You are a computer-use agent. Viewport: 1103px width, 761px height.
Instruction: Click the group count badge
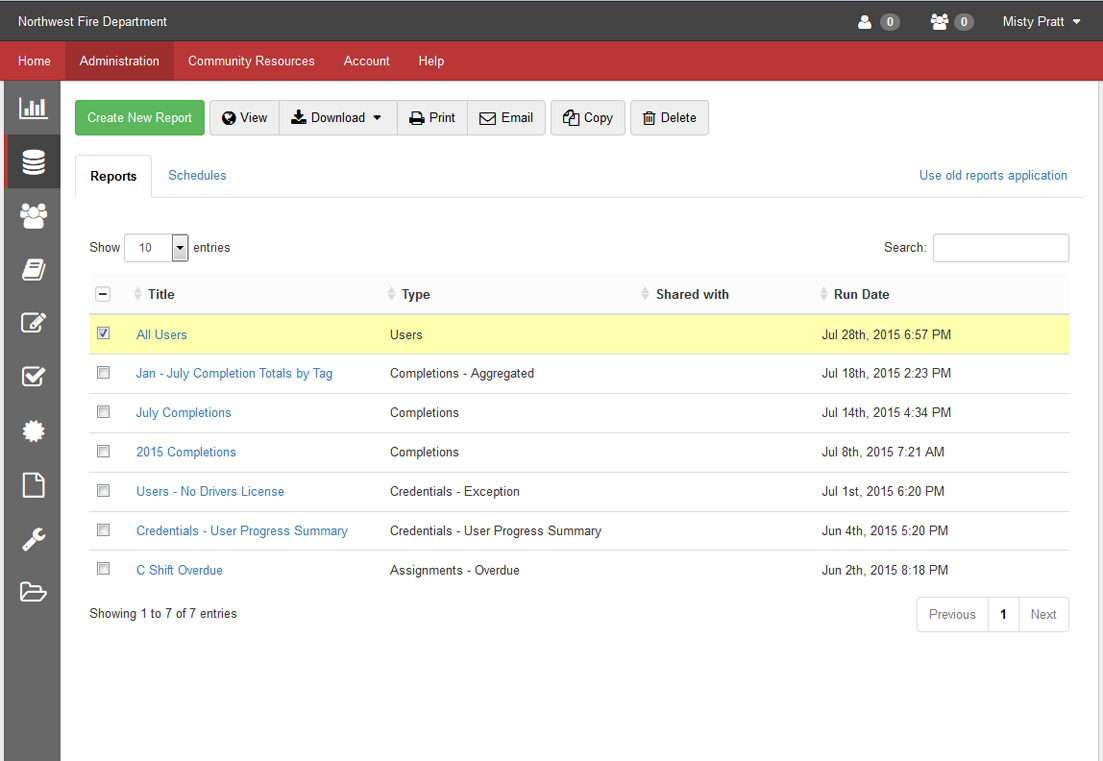tap(964, 22)
